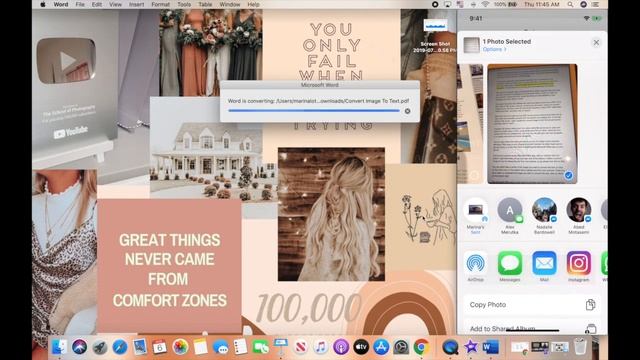Open the Apple menu

tap(43, 4)
